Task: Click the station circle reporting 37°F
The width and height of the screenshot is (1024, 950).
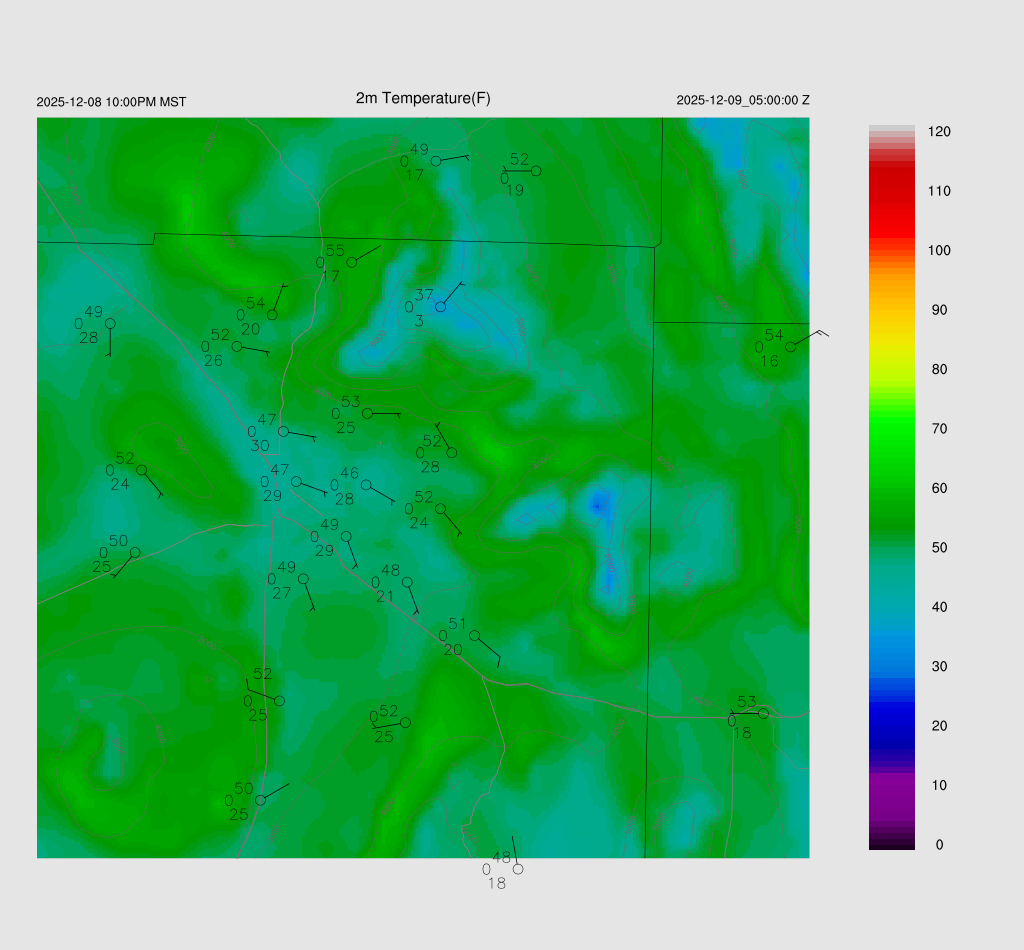Action: (x=440, y=306)
